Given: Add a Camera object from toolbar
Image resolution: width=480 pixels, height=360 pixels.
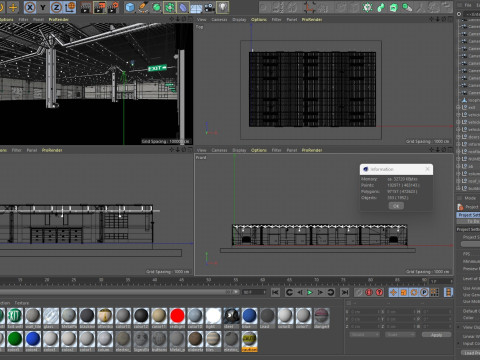Looking at the screenshot, I should tap(209, 8).
